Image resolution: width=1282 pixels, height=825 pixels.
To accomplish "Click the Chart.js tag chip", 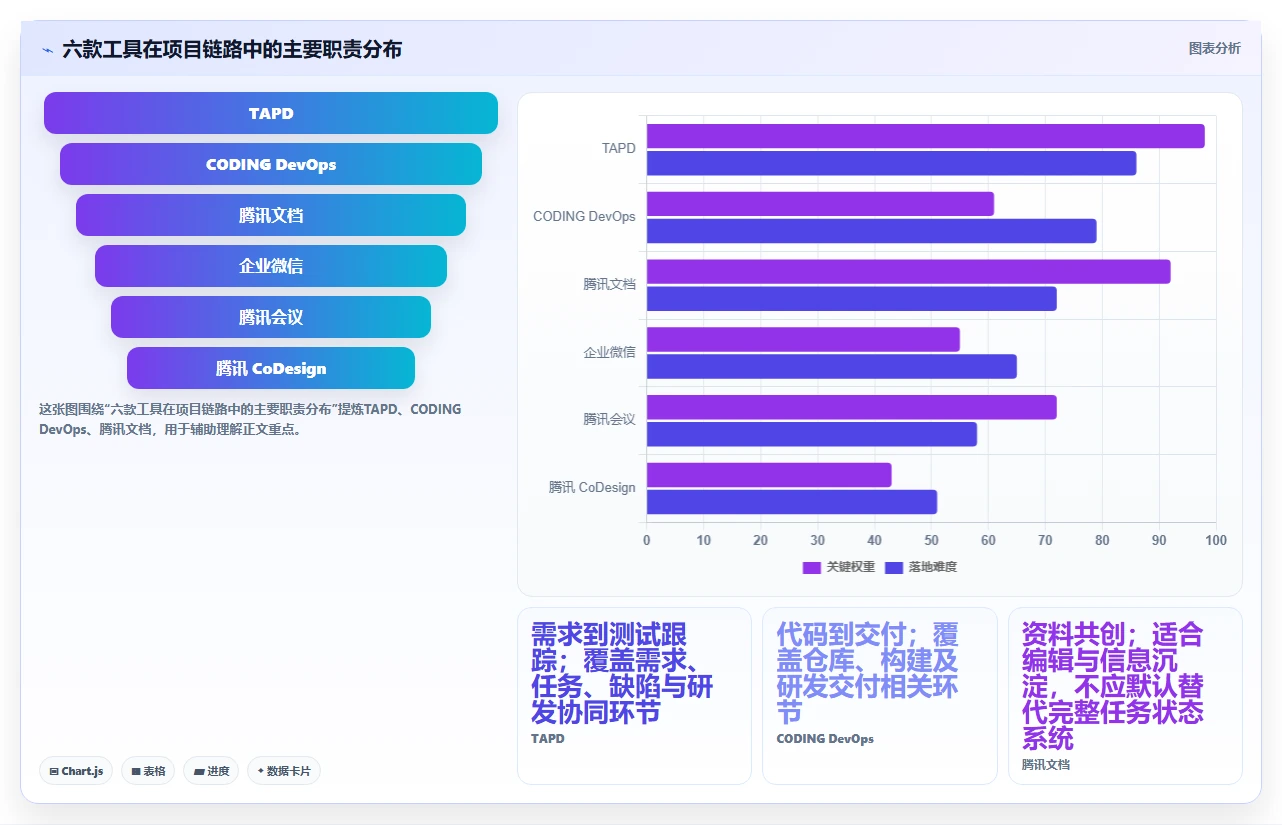I will click(77, 771).
